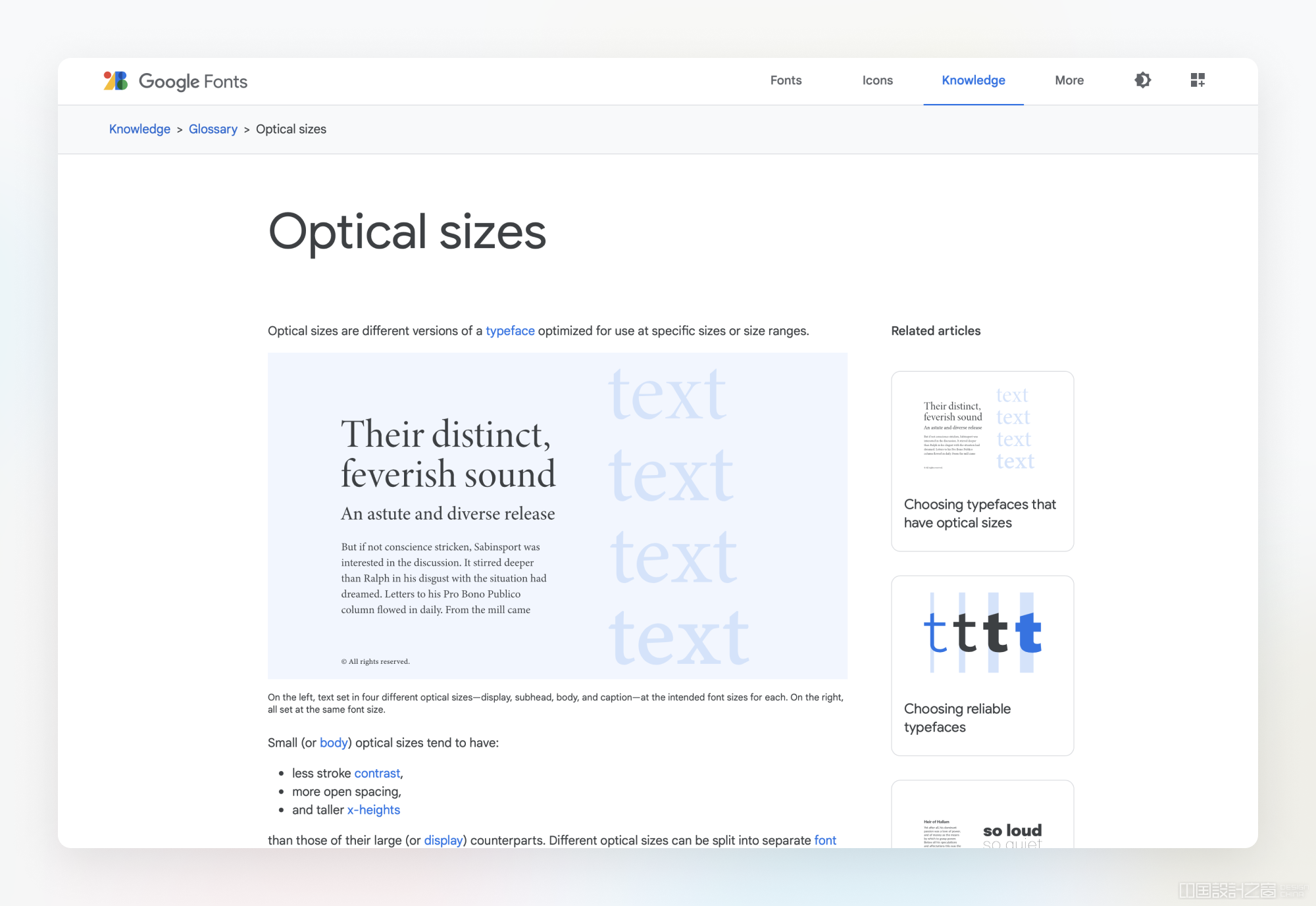
Task: Click the Knowledge breadcrumb link
Action: (139, 129)
